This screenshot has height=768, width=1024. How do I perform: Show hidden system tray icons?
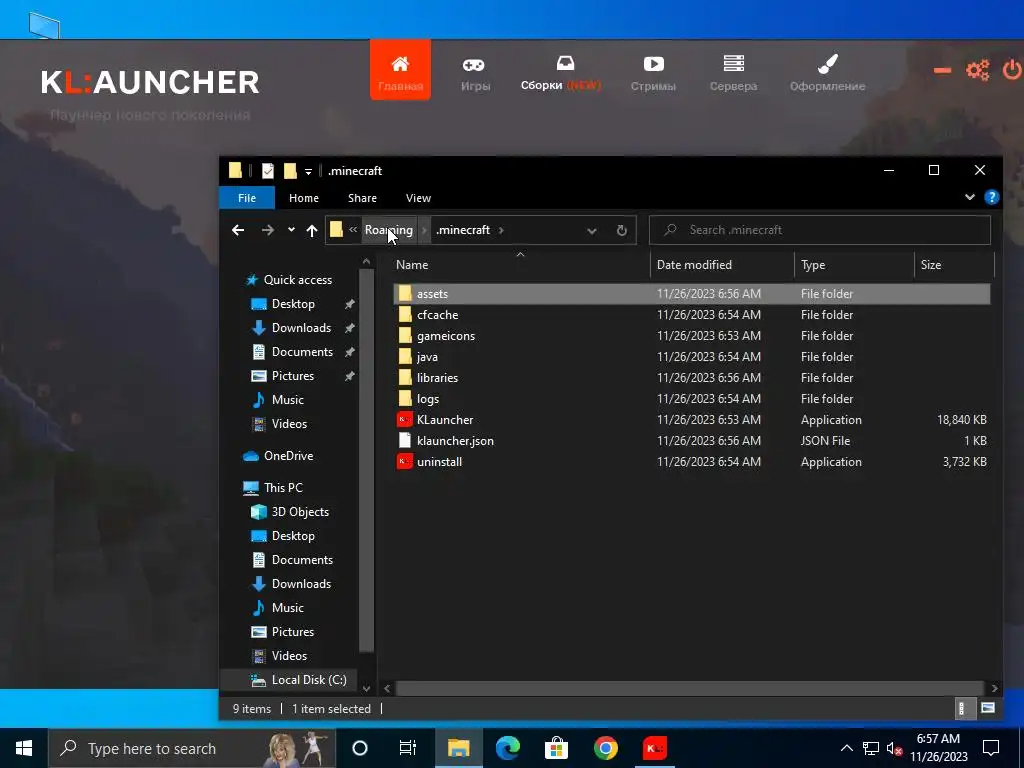pos(846,748)
